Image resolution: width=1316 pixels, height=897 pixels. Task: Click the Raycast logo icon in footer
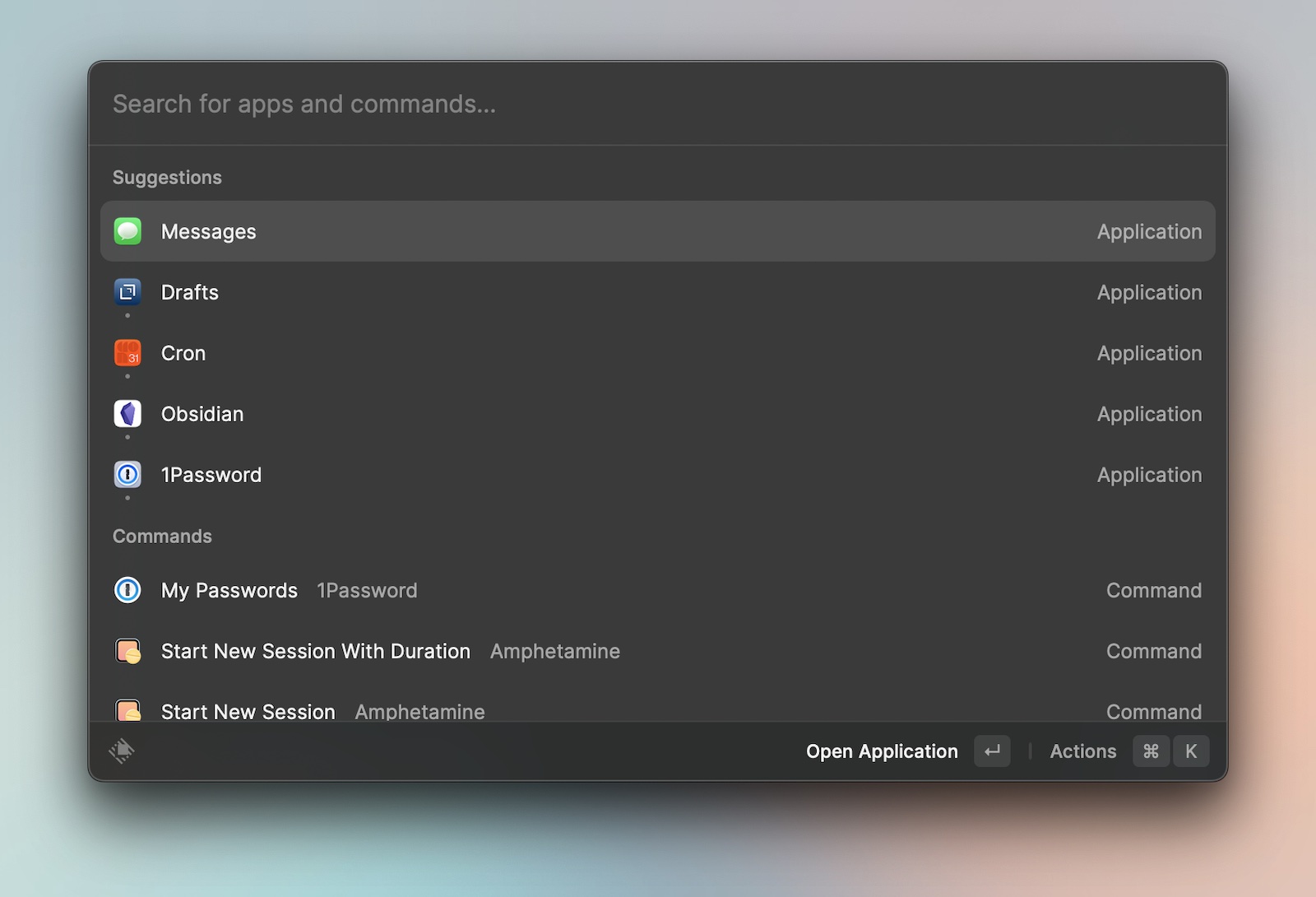pos(122,751)
